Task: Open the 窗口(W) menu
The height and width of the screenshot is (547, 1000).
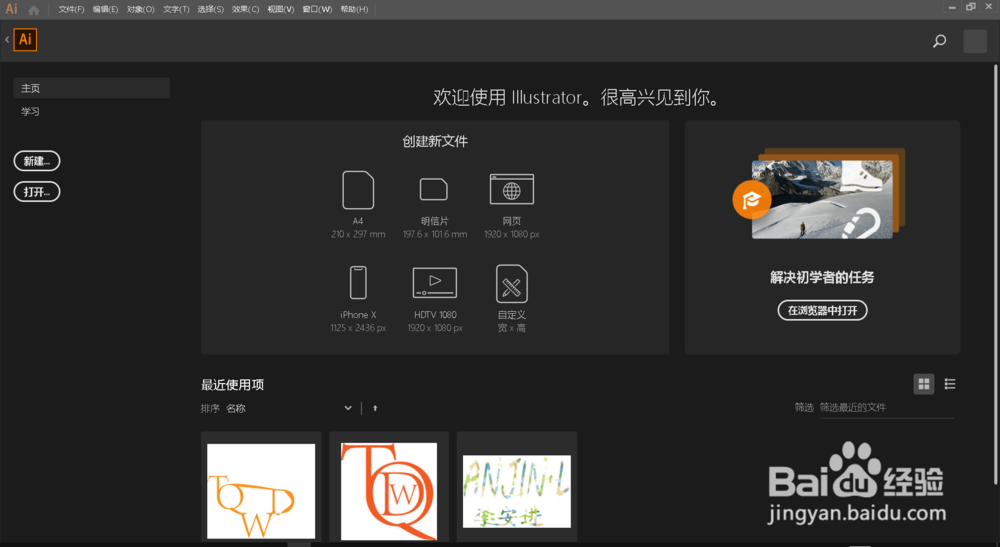Action: pyautogui.click(x=317, y=10)
